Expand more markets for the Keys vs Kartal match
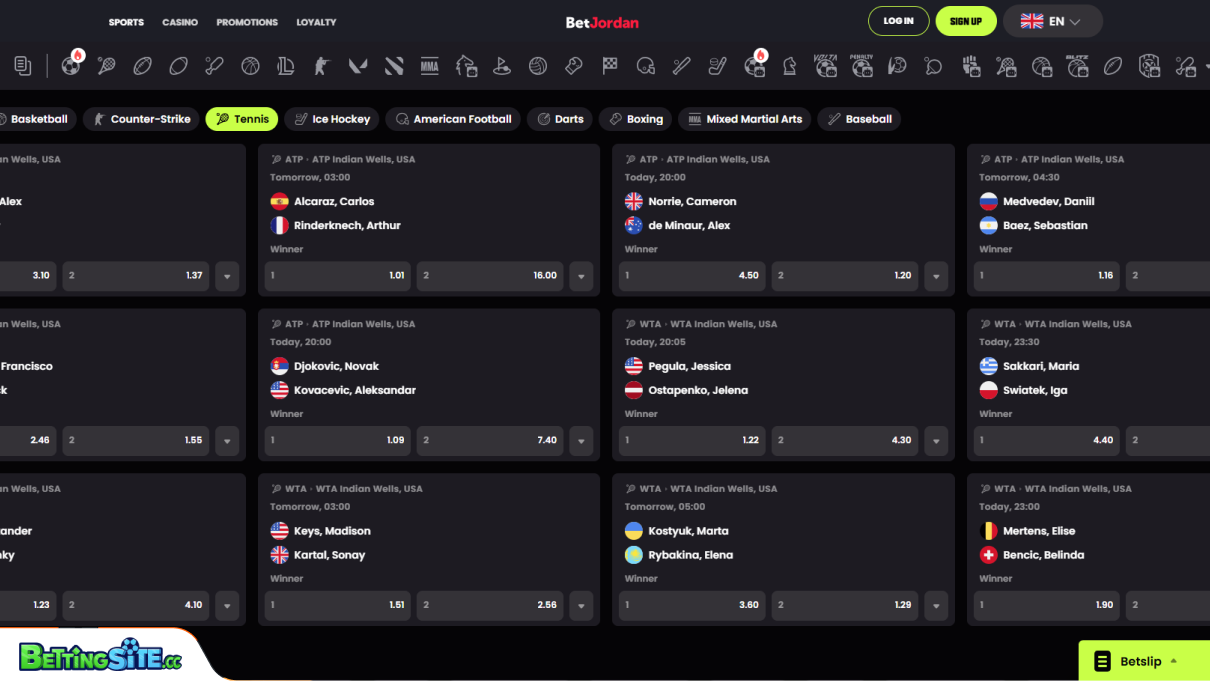The height and width of the screenshot is (681, 1210). point(581,605)
